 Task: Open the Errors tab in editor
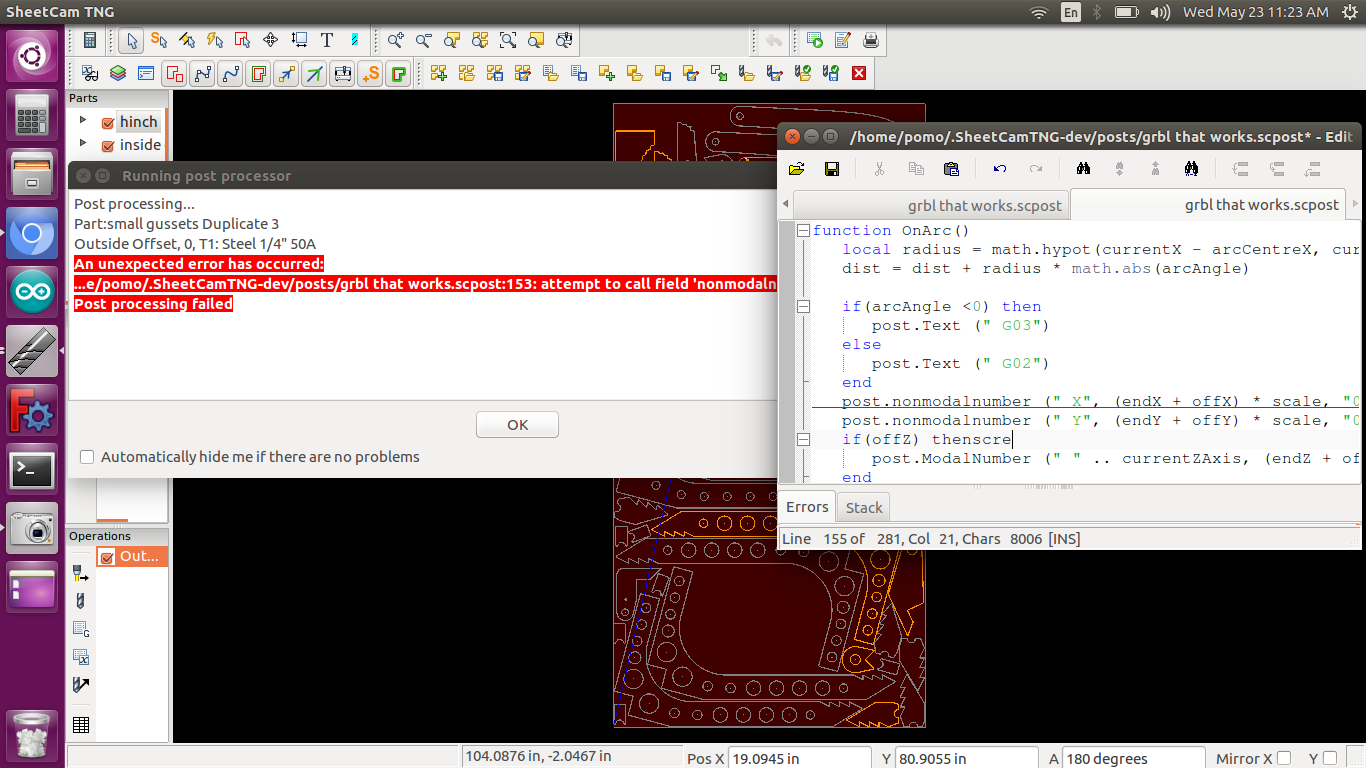point(807,507)
